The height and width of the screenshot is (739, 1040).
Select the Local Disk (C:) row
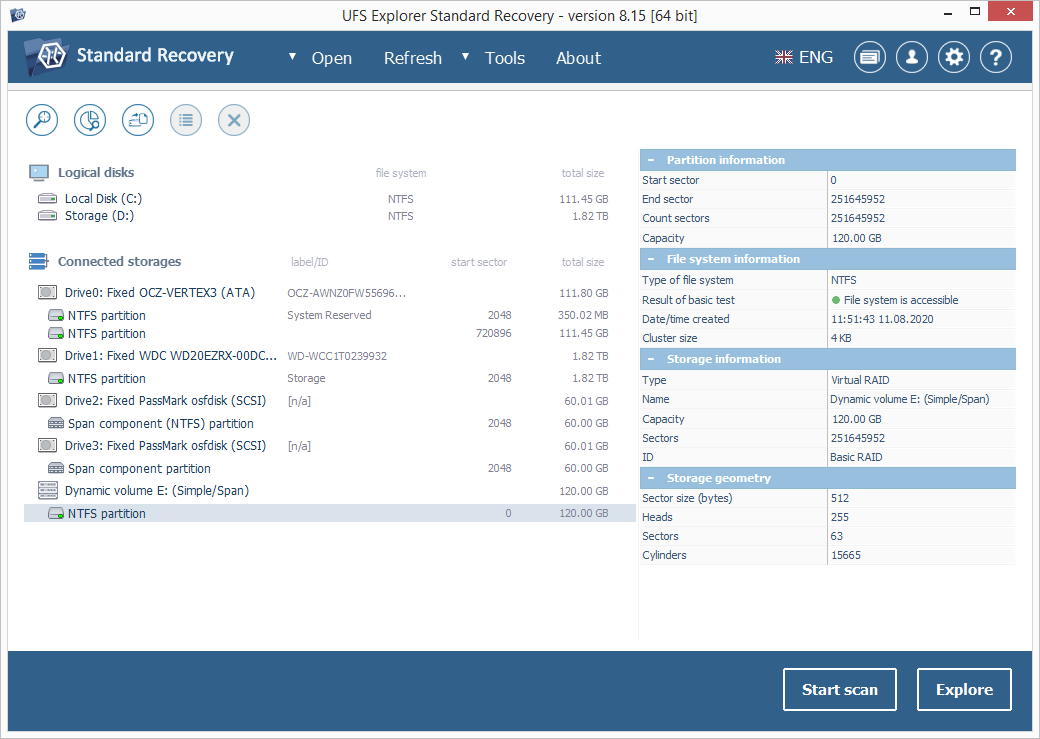click(330, 198)
